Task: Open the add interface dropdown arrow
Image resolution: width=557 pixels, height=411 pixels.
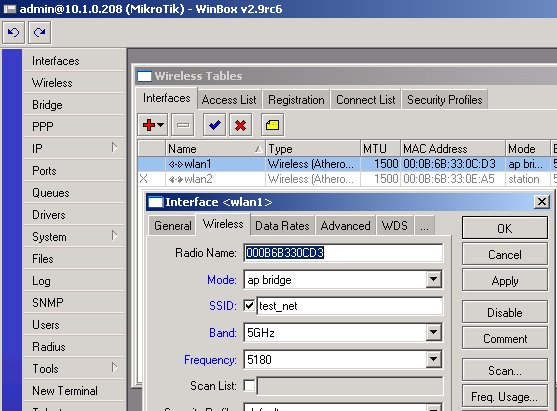Action: 161,125
